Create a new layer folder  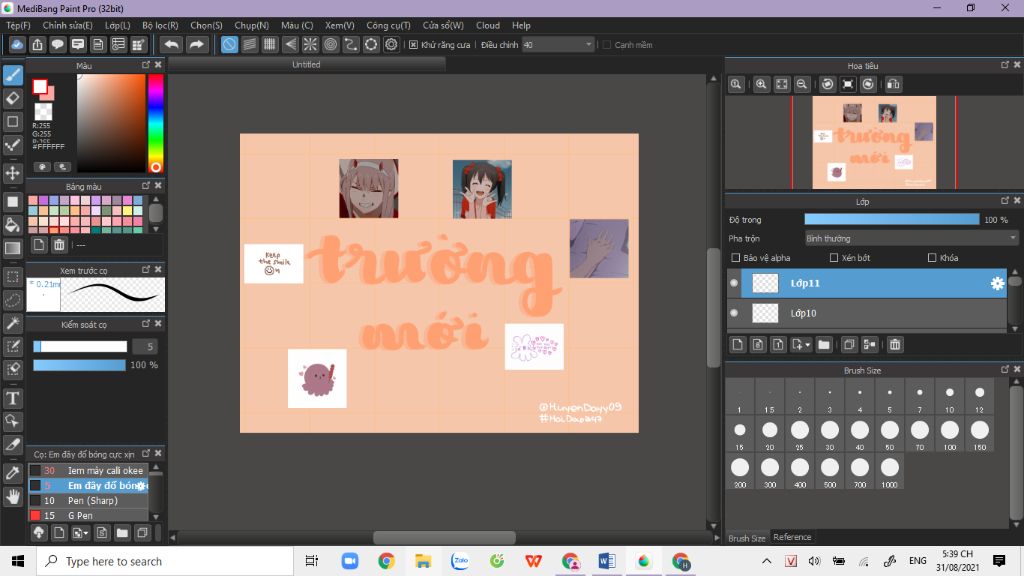point(824,344)
